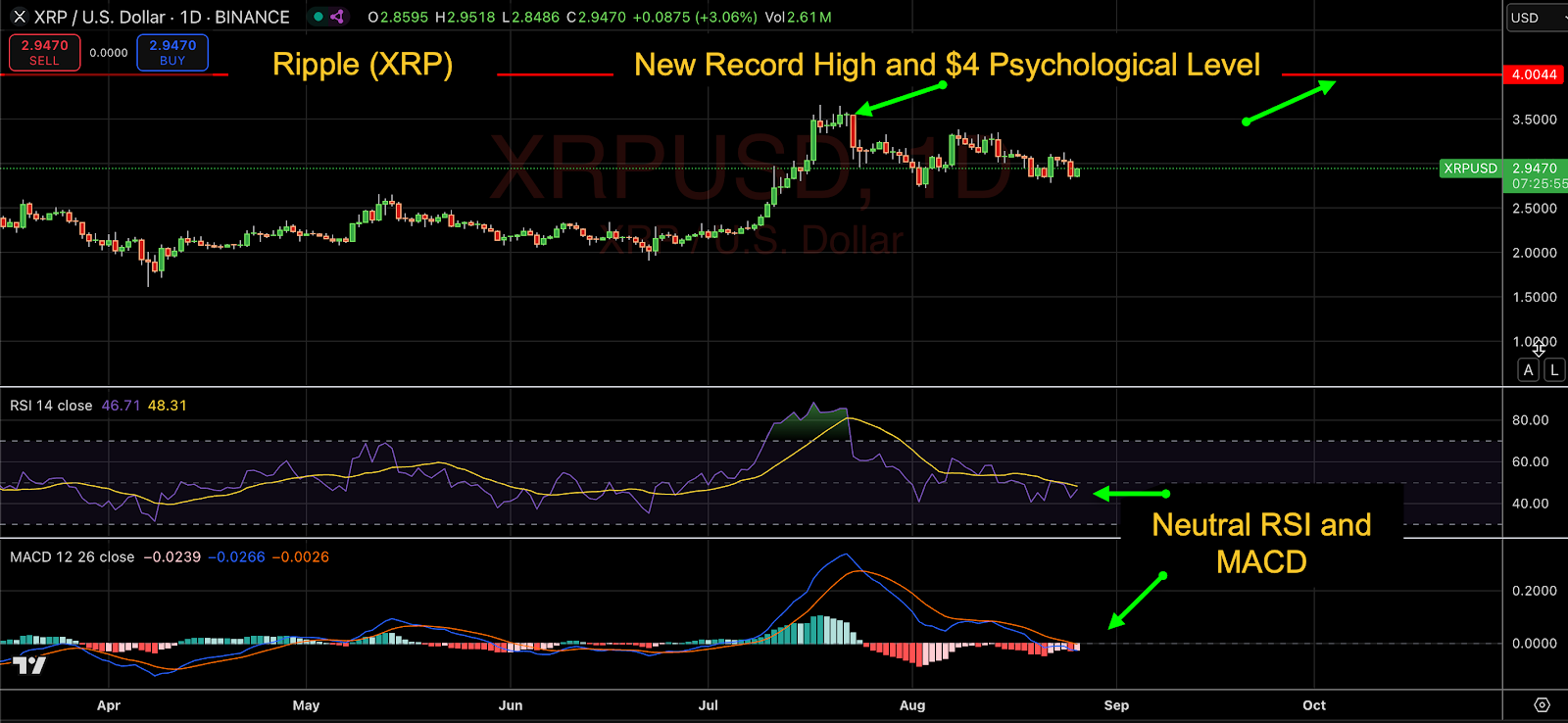Select the MACD 12 26 close indicator legend
The width and height of the screenshot is (1568, 723).
click(x=73, y=557)
